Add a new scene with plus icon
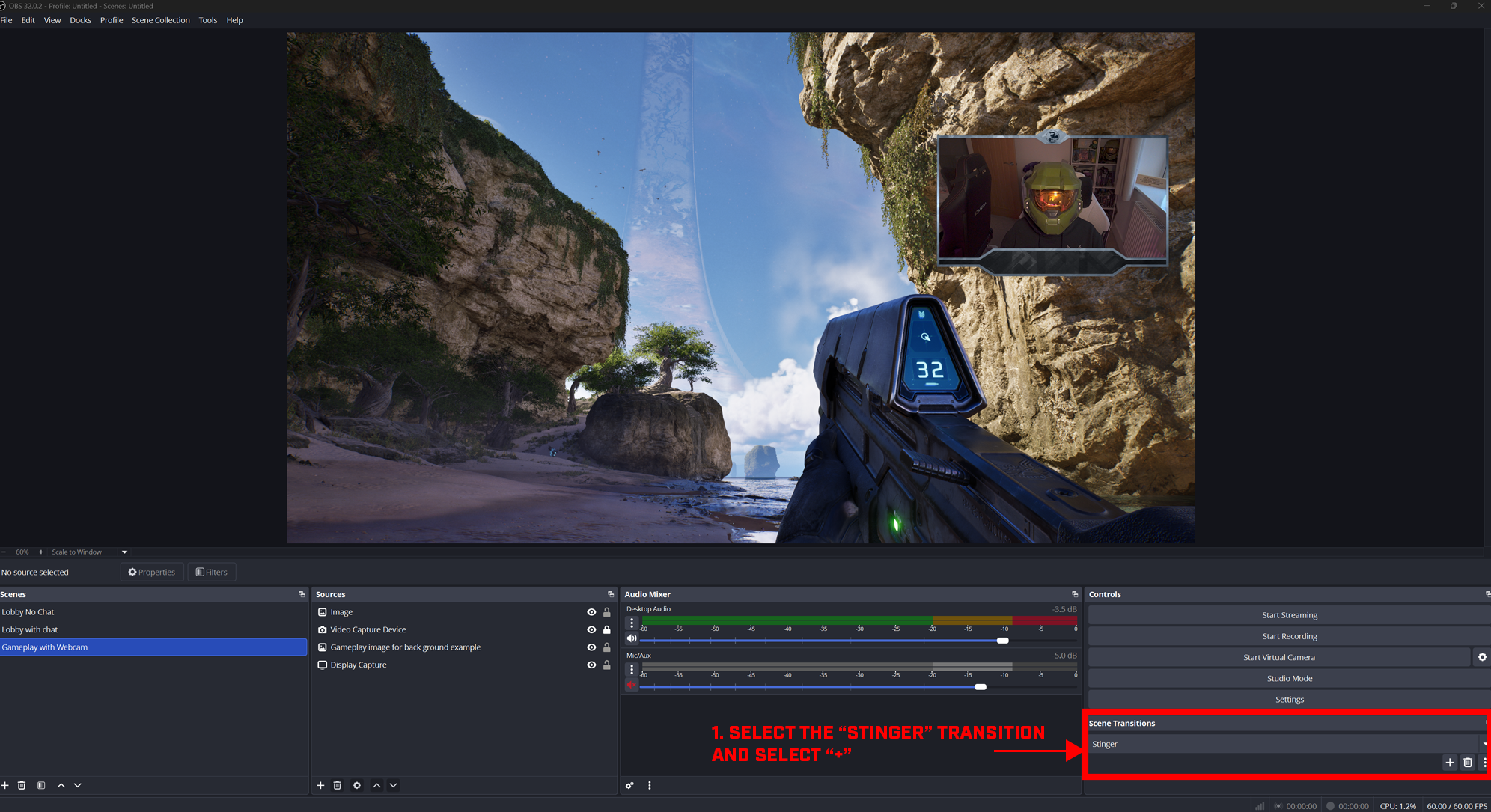The width and height of the screenshot is (1491, 812). [5, 785]
